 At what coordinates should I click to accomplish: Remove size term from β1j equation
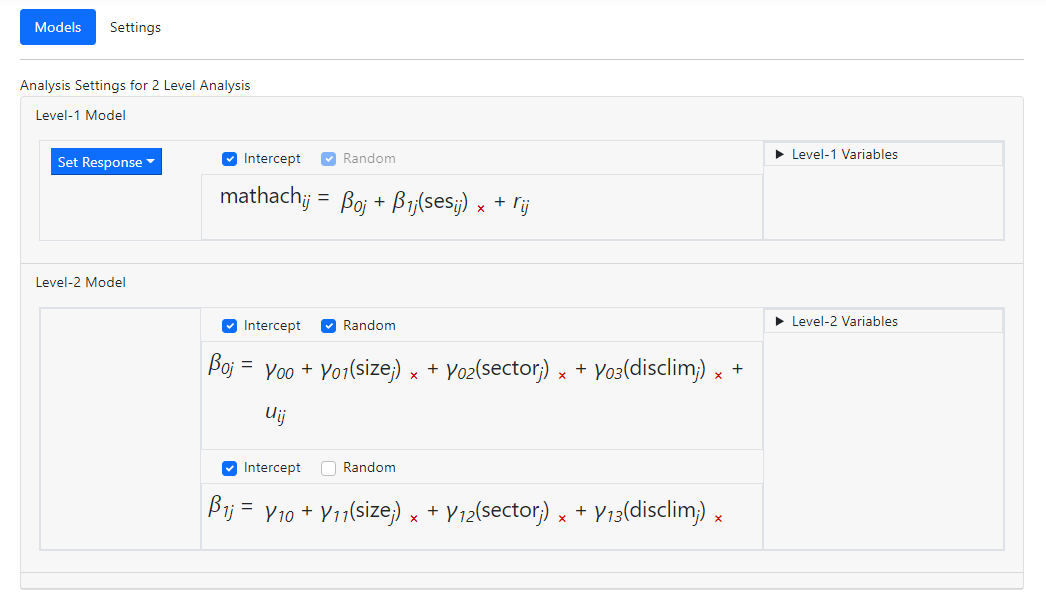coord(414,517)
